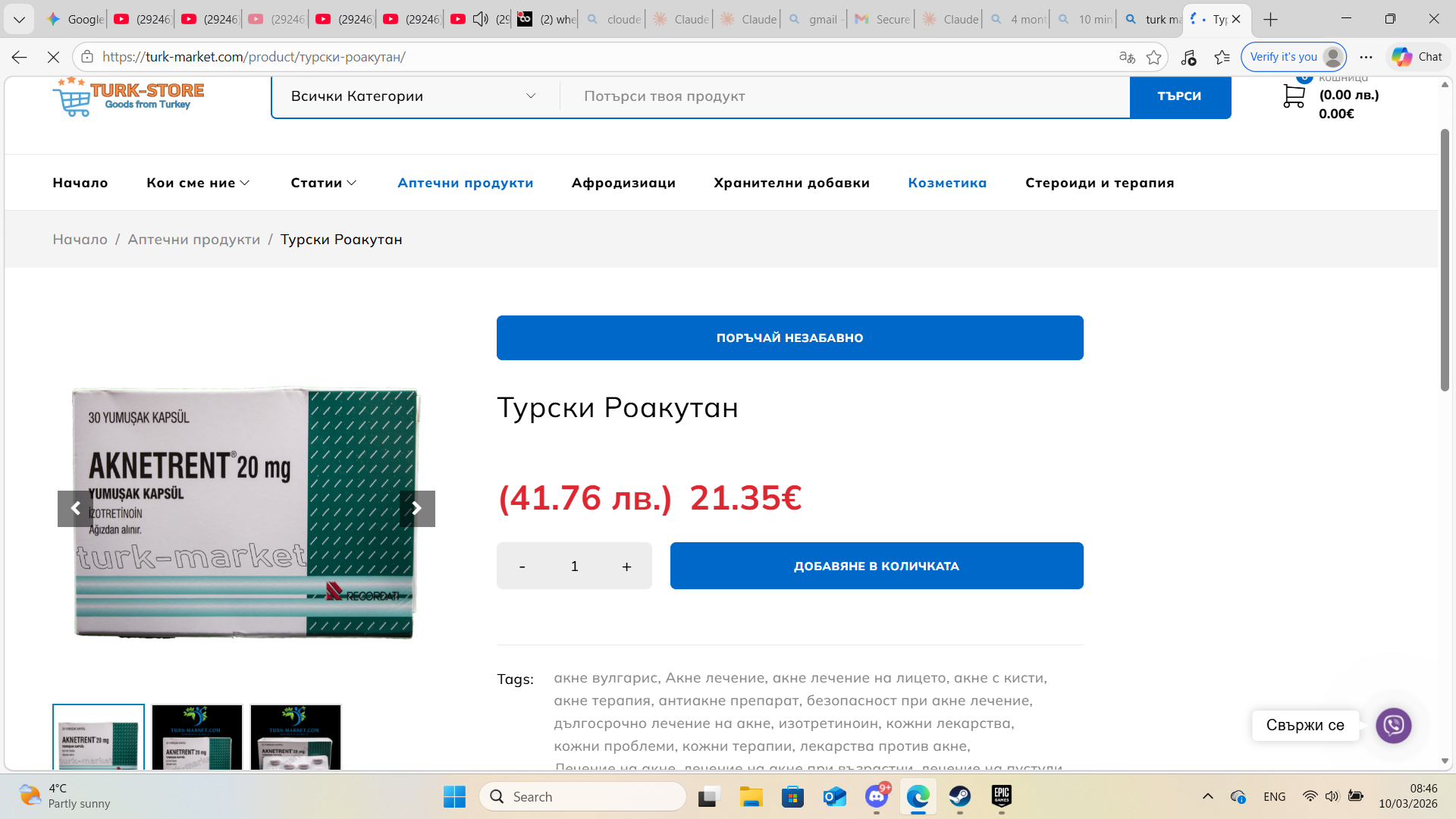Expand the Статии menu
The image size is (1456, 819).
323,183
